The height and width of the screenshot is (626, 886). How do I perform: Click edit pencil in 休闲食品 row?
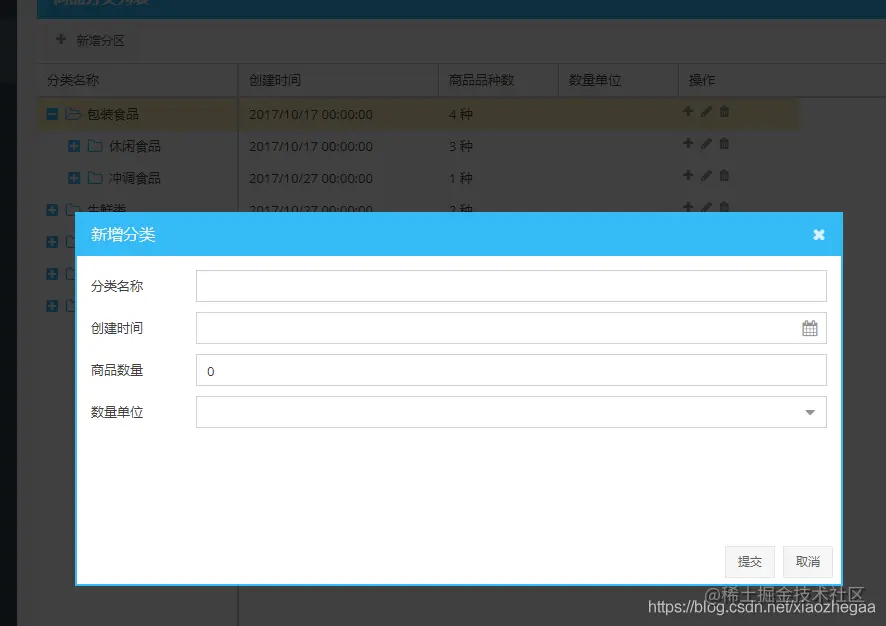click(x=706, y=144)
